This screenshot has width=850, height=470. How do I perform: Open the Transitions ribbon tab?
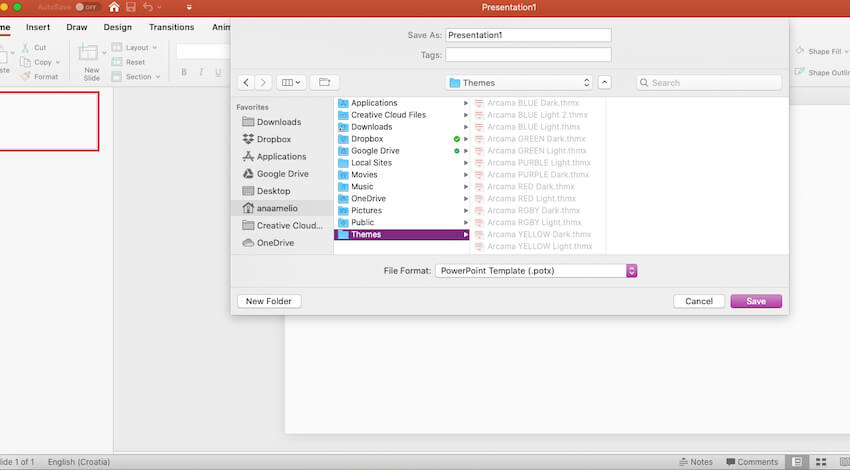coord(171,27)
